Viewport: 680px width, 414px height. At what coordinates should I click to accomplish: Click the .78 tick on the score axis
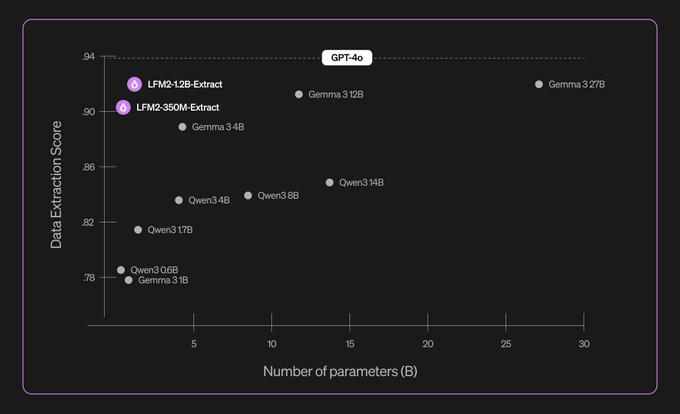point(88,278)
